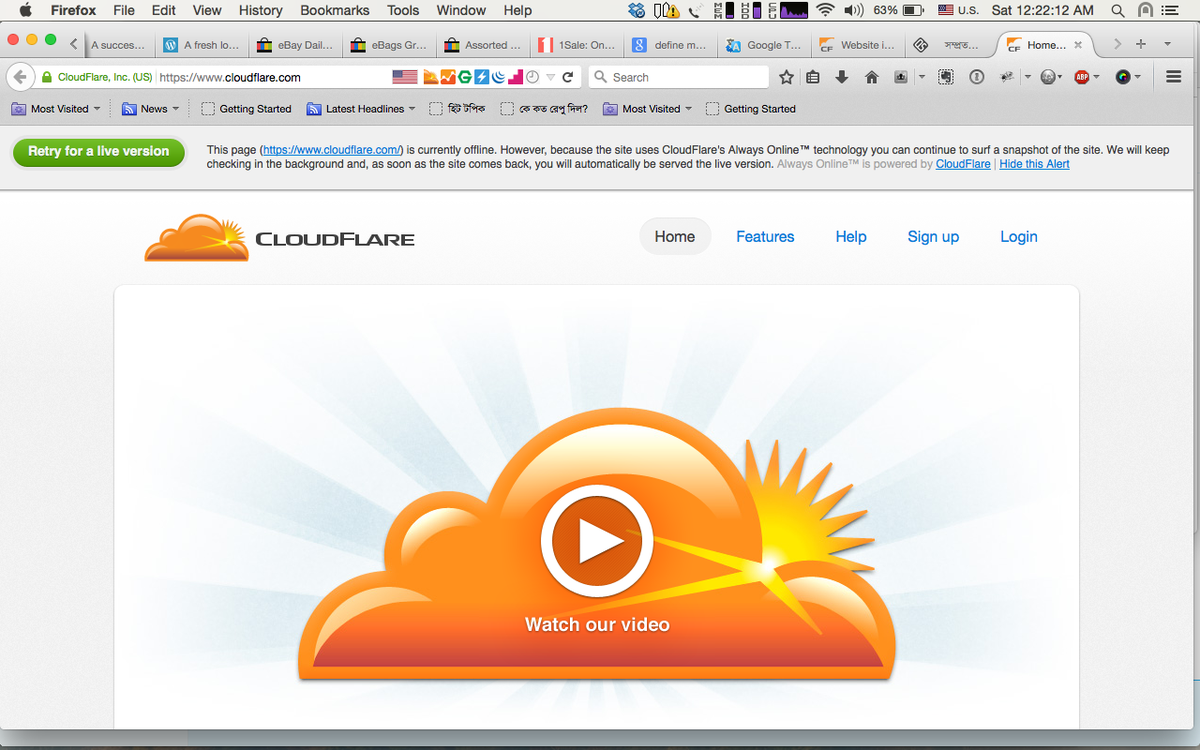
Task: Click the green padlock site identity icon
Action: click(46, 77)
